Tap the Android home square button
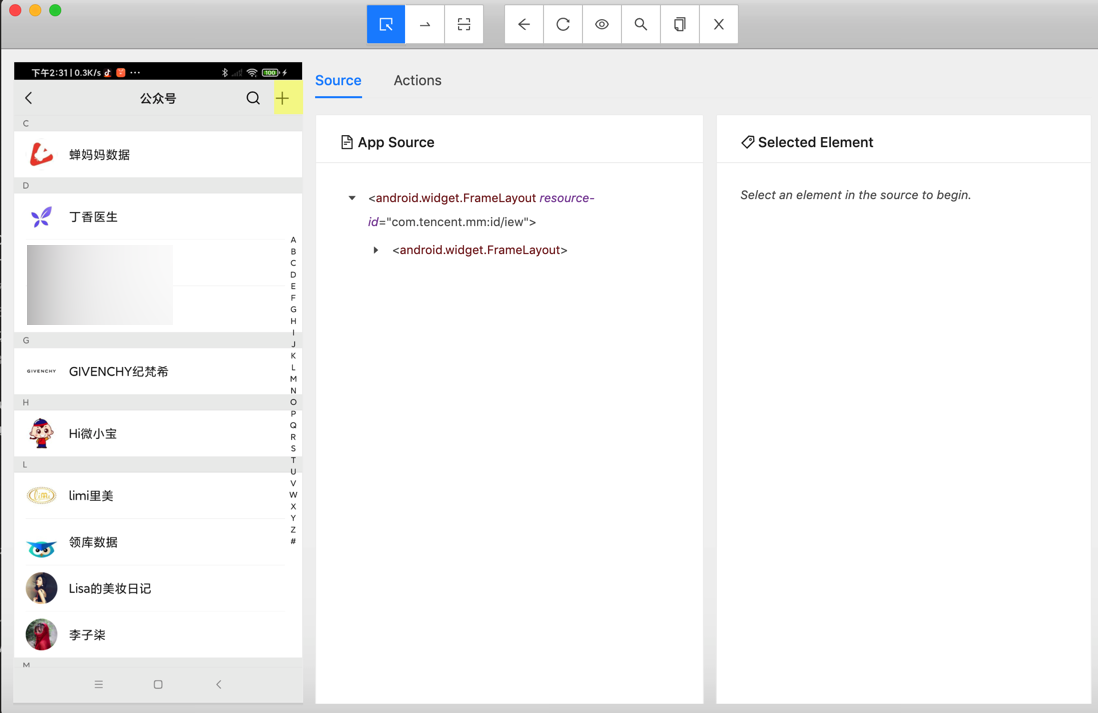 [158, 684]
